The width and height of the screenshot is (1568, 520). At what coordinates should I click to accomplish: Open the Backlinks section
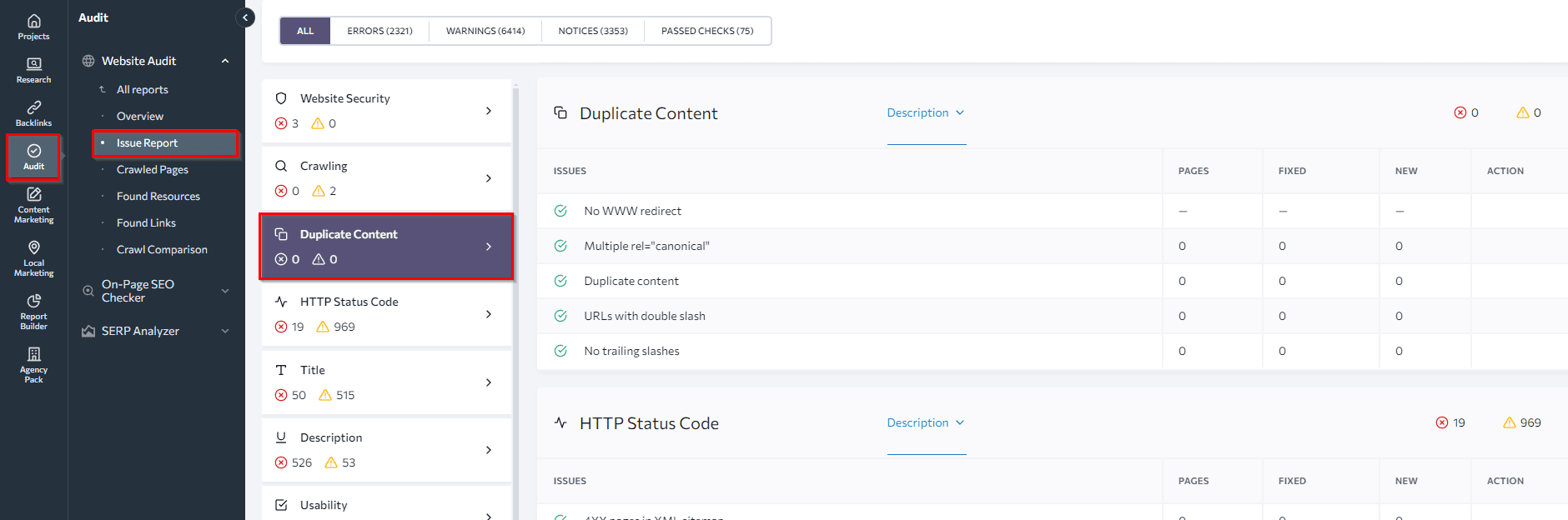coord(33,113)
